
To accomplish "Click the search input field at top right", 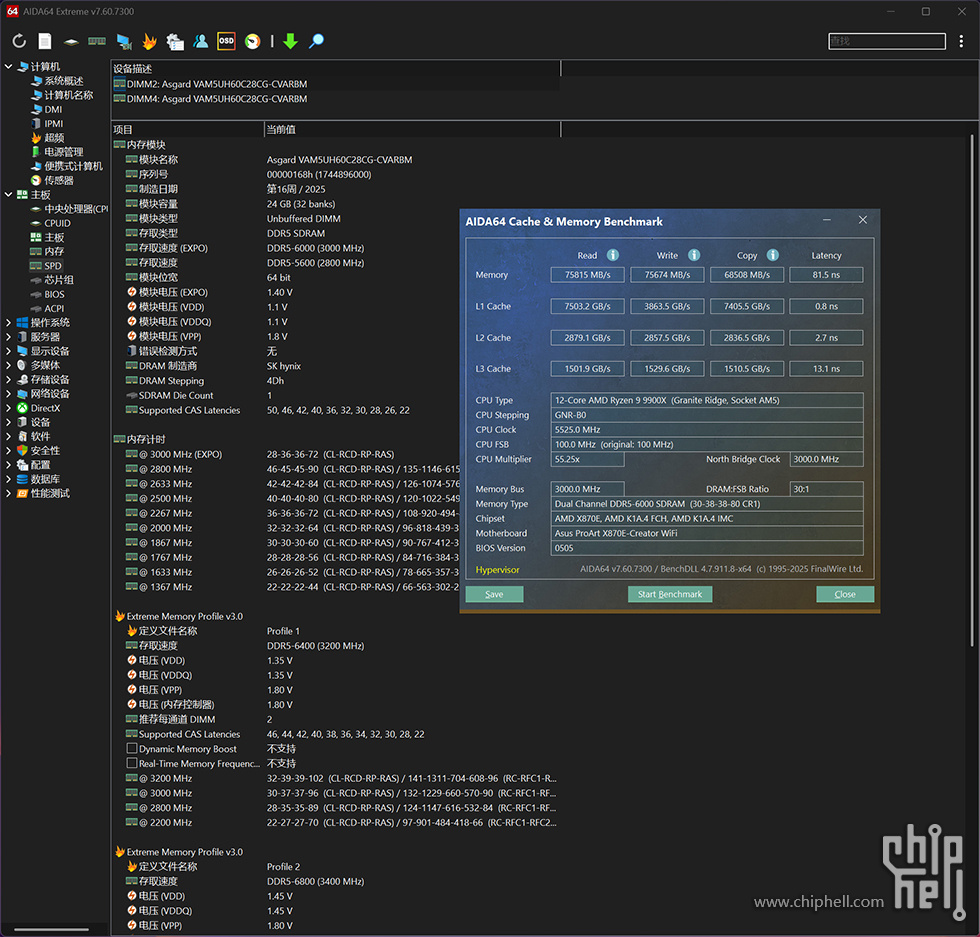I will (887, 41).
